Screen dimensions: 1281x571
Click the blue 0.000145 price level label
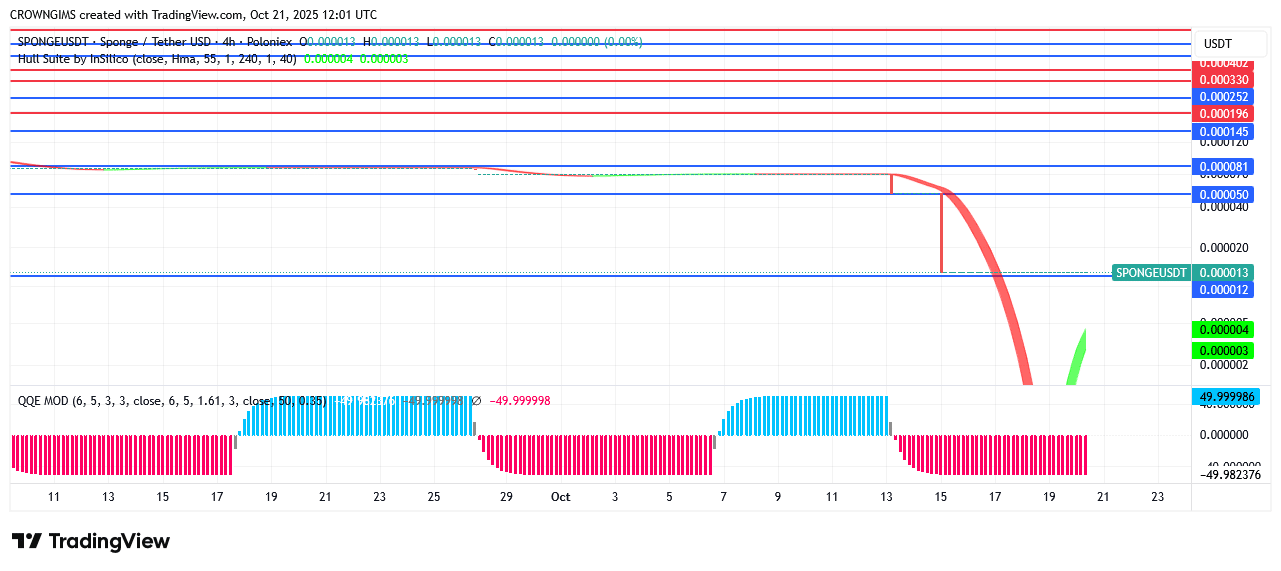click(x=1223, y=132)
